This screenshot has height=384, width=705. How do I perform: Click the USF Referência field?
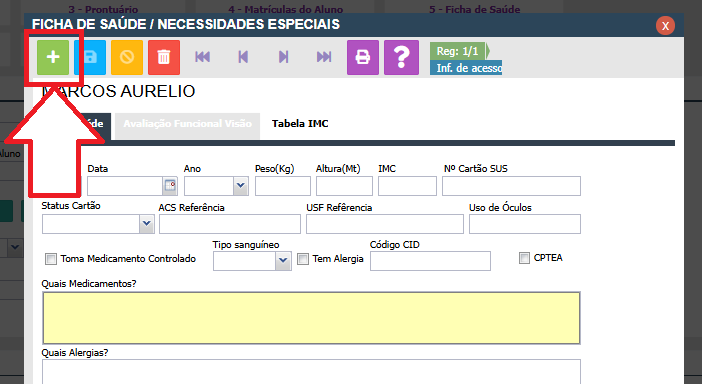[385, 224]
